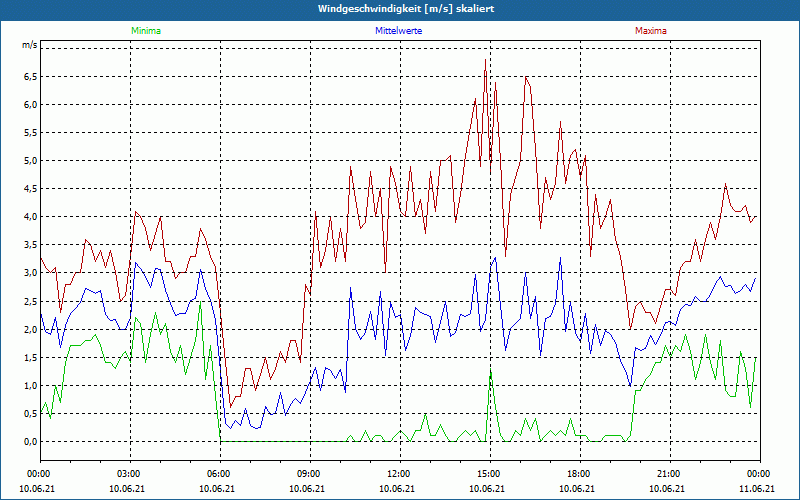Click the 18:00 time axis label
The height and width of the screenshot is (500, 800).
[x=580, y=474]
